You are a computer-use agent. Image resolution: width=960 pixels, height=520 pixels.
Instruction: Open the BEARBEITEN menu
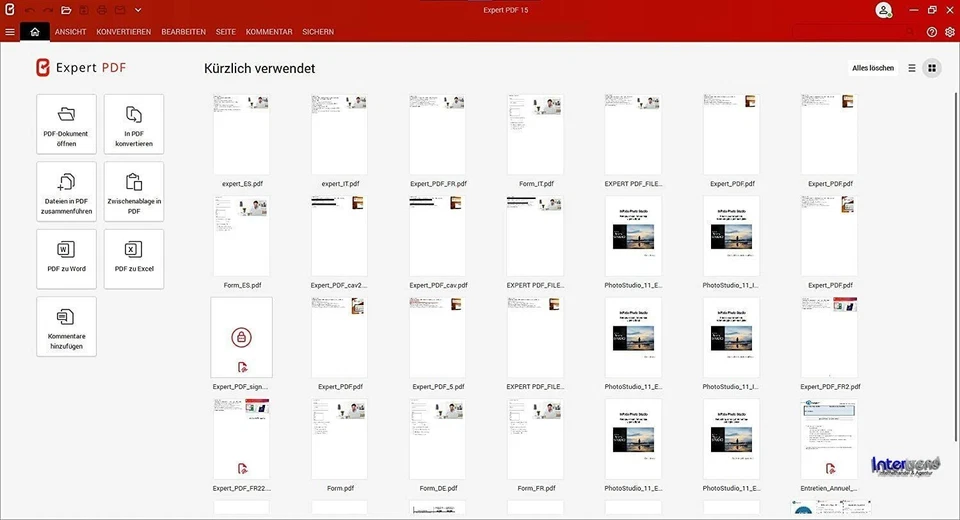click(x=184, y=32)
